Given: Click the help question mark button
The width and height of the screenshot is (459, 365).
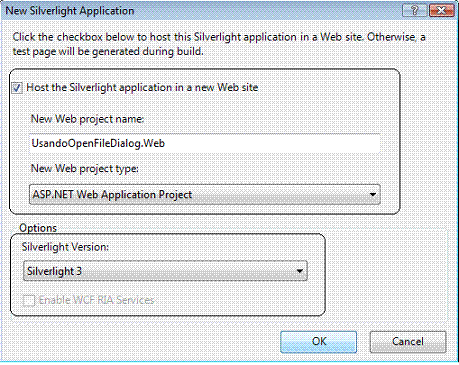Looking at the screenshot, I should tap(414, 11).
